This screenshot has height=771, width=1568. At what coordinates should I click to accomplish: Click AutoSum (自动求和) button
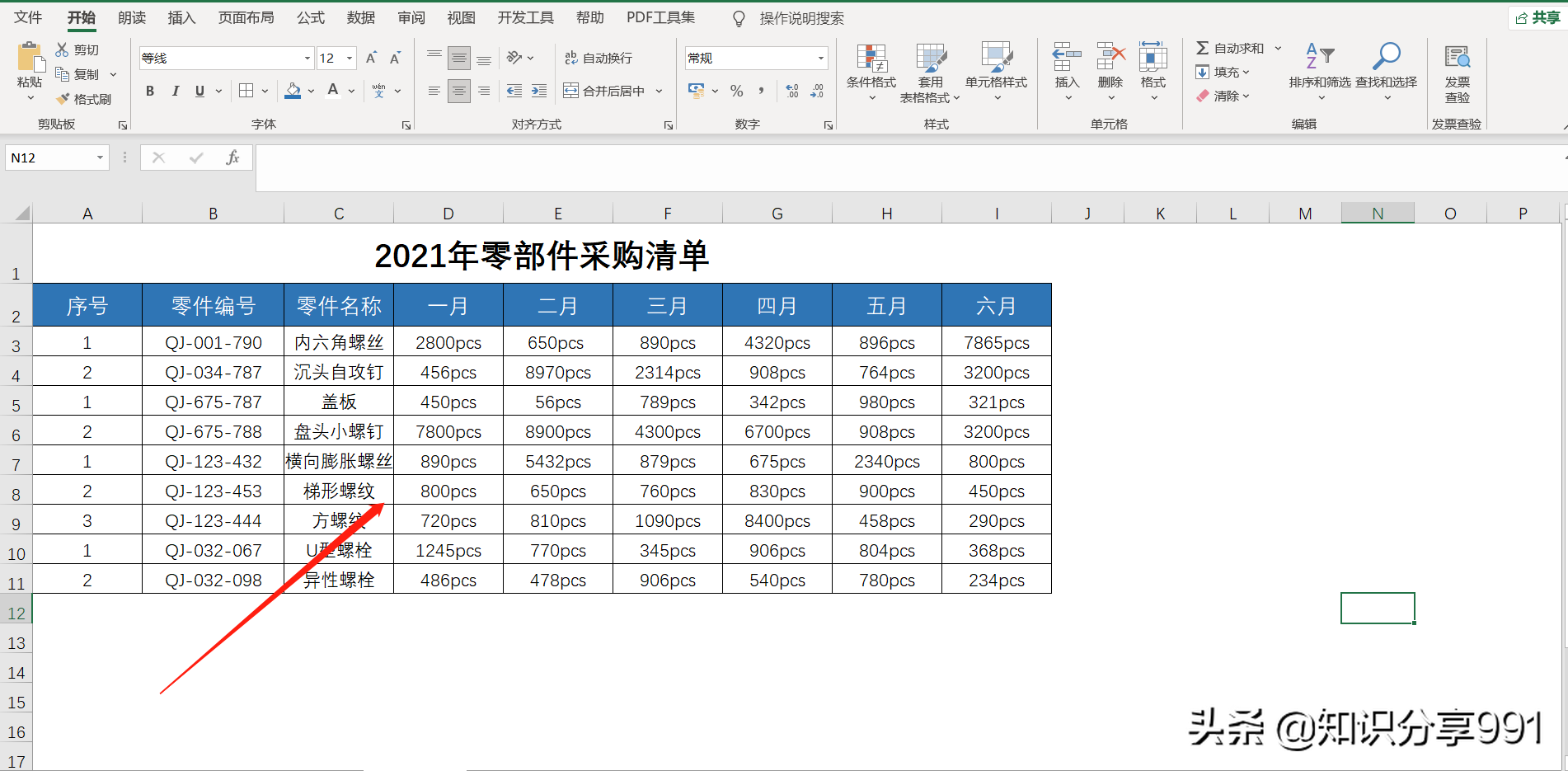(x=1230, y=48)
